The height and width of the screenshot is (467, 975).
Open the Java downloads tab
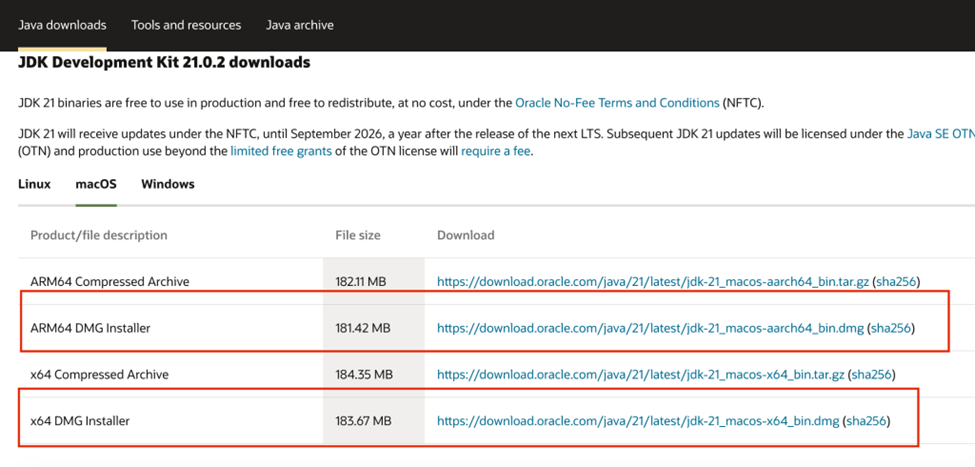tap(62, 24)
